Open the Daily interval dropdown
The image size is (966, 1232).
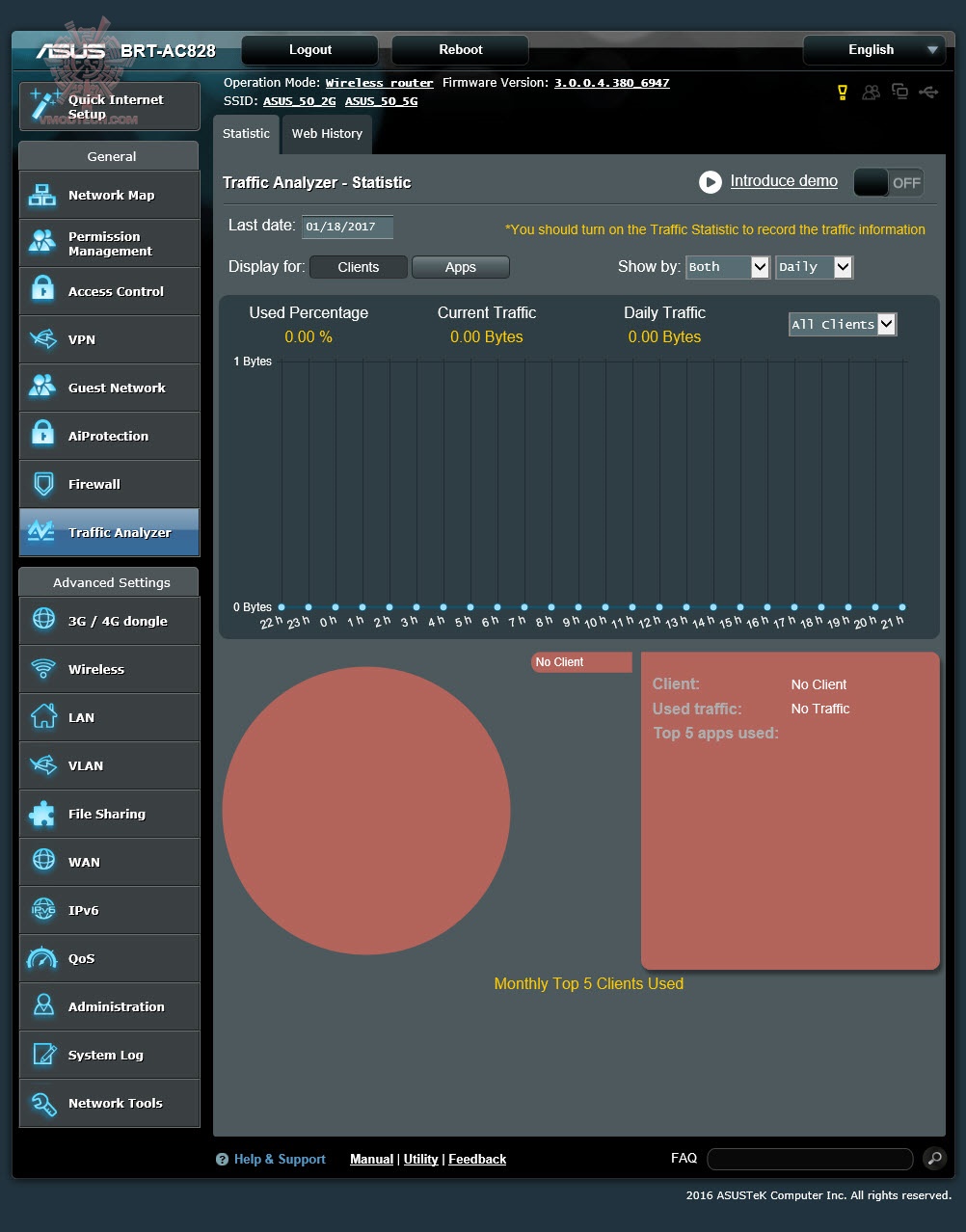pyautogui.click(x=815, y=267)
